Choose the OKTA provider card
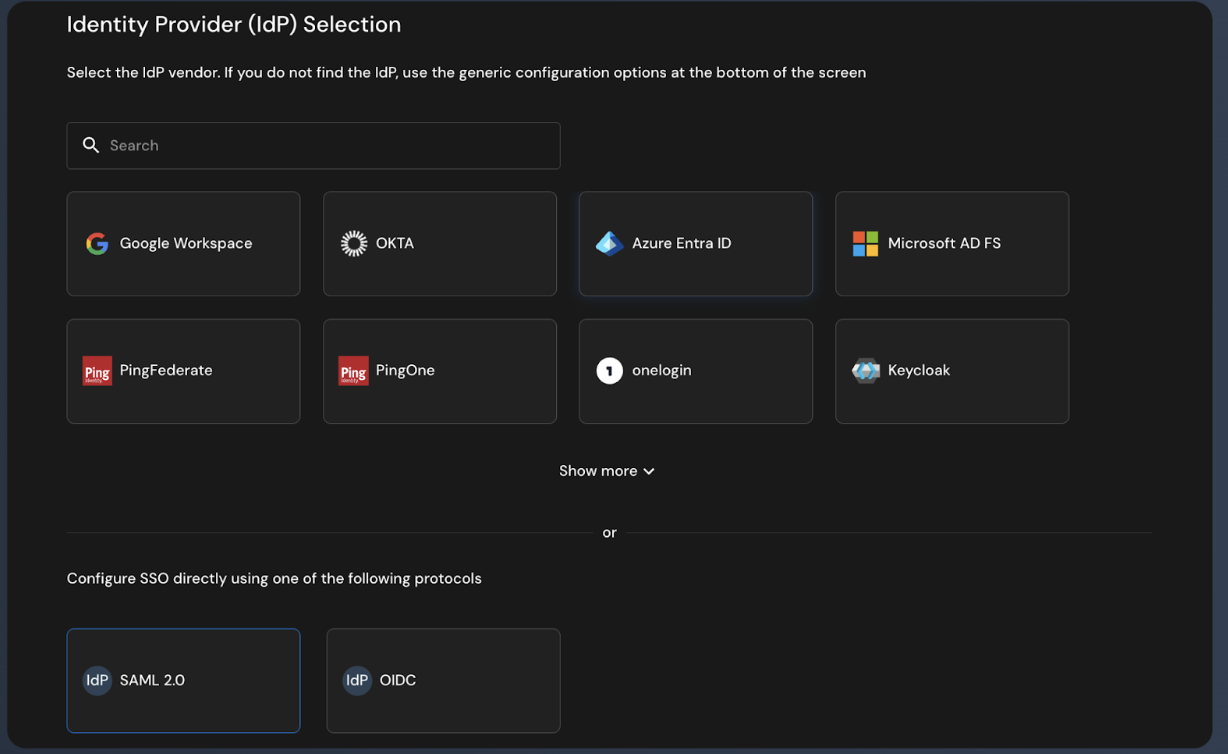The width and height of the screenshot is (1228, 754). point(440,244)
